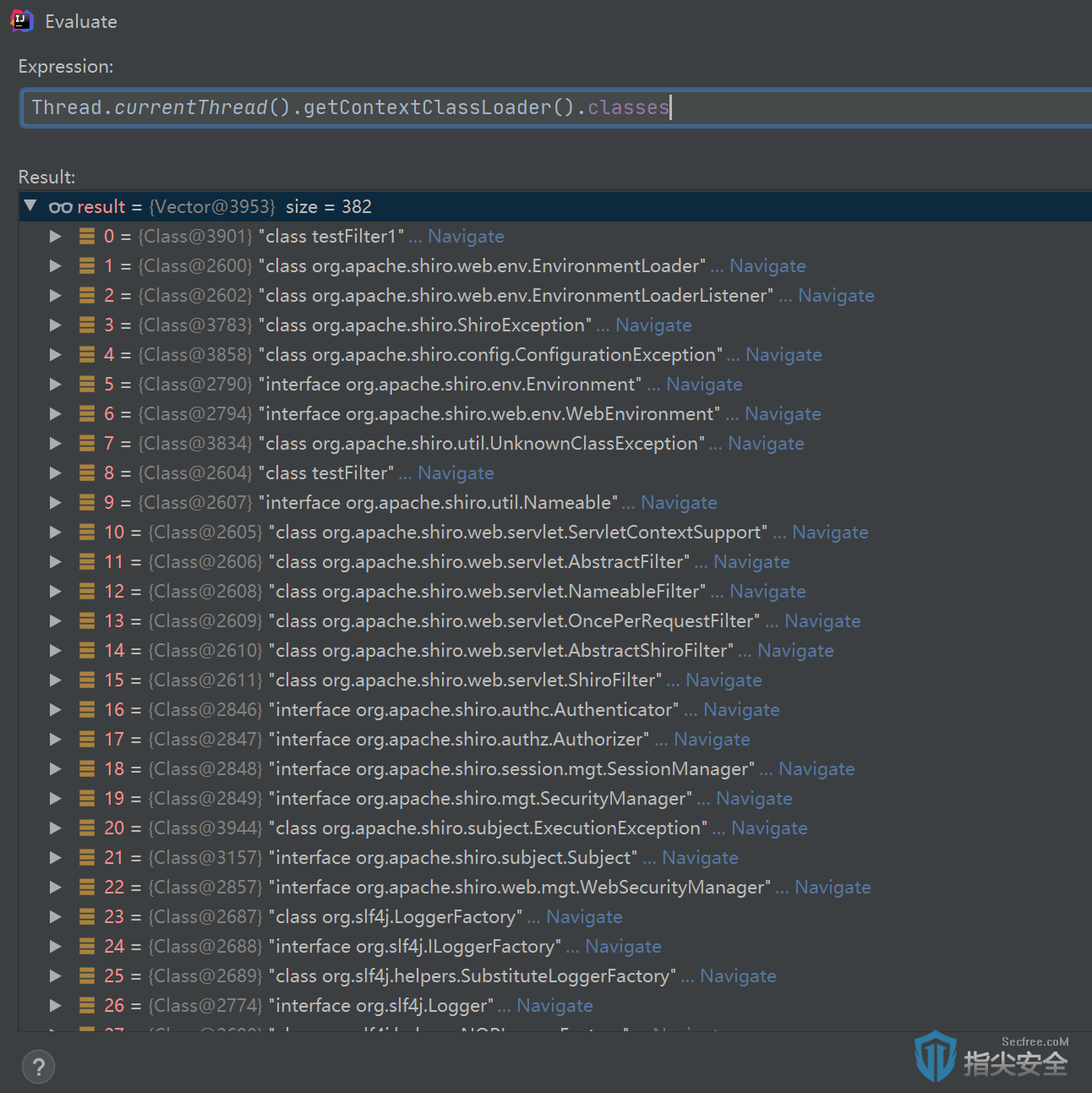1092x1093 pixels.
Task: Click the object icon on row 18
Action: [87, 769]
